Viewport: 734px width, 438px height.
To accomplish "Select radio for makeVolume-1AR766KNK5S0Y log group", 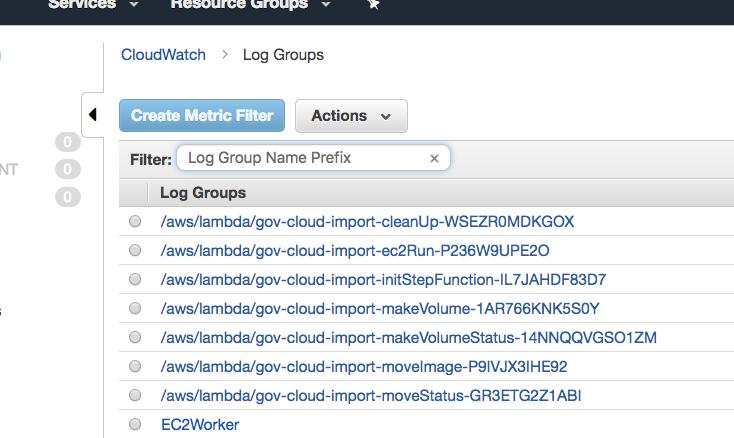I will (x=135, y=308).
